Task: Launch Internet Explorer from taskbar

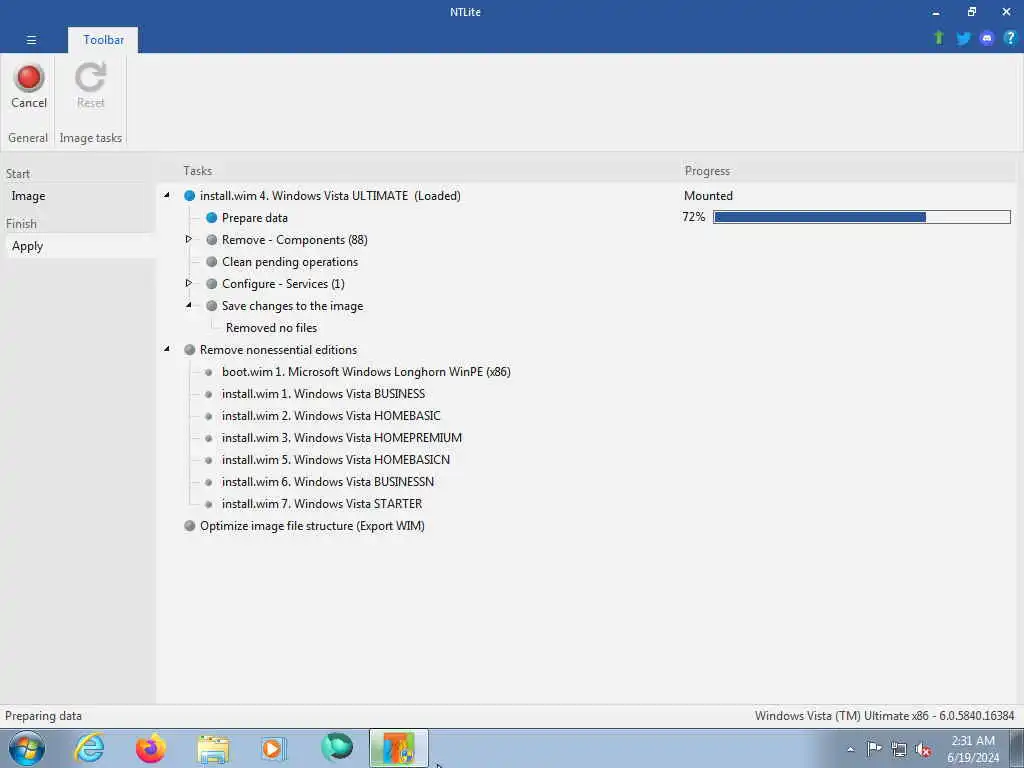Action: pyautogui.click(x=89, y=748)
